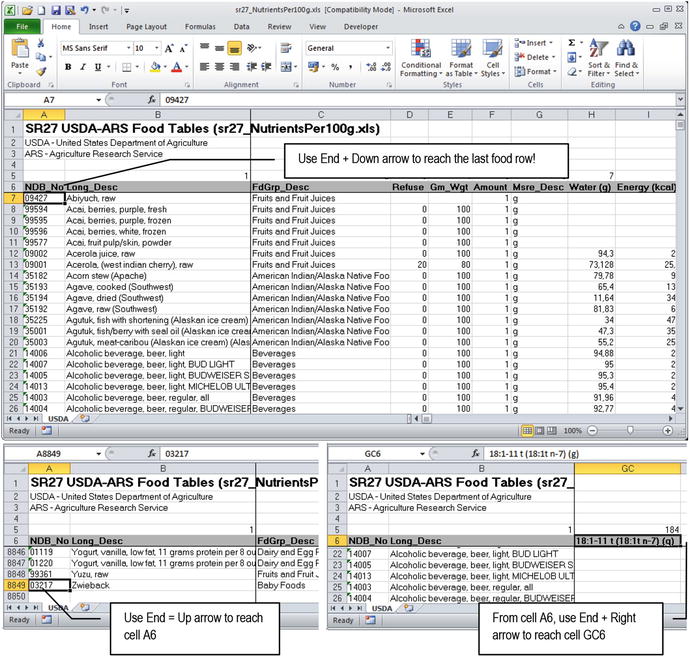This screenshot has height=657, width=690.
Task: Open the Font dialog launcher
Action: pos(187,84)
